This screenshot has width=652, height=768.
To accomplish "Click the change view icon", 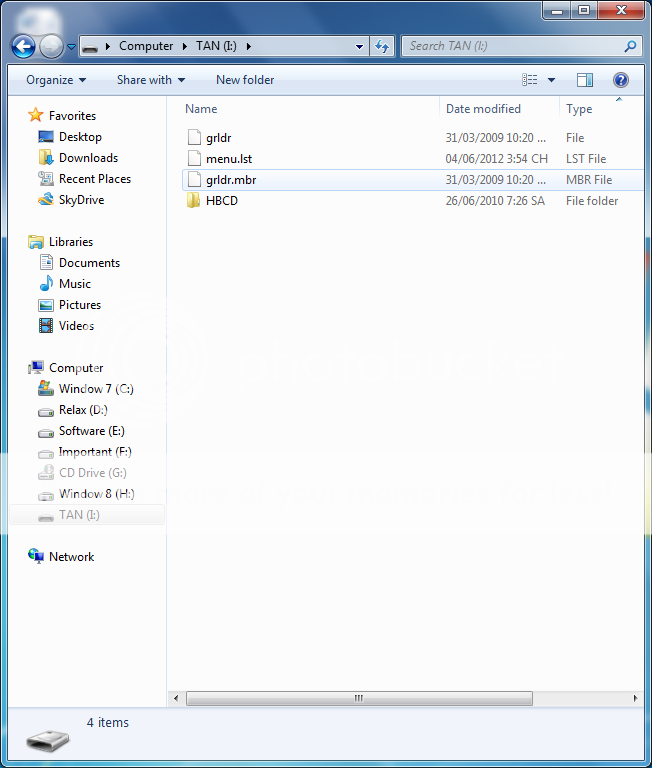I will coord(530,80).
